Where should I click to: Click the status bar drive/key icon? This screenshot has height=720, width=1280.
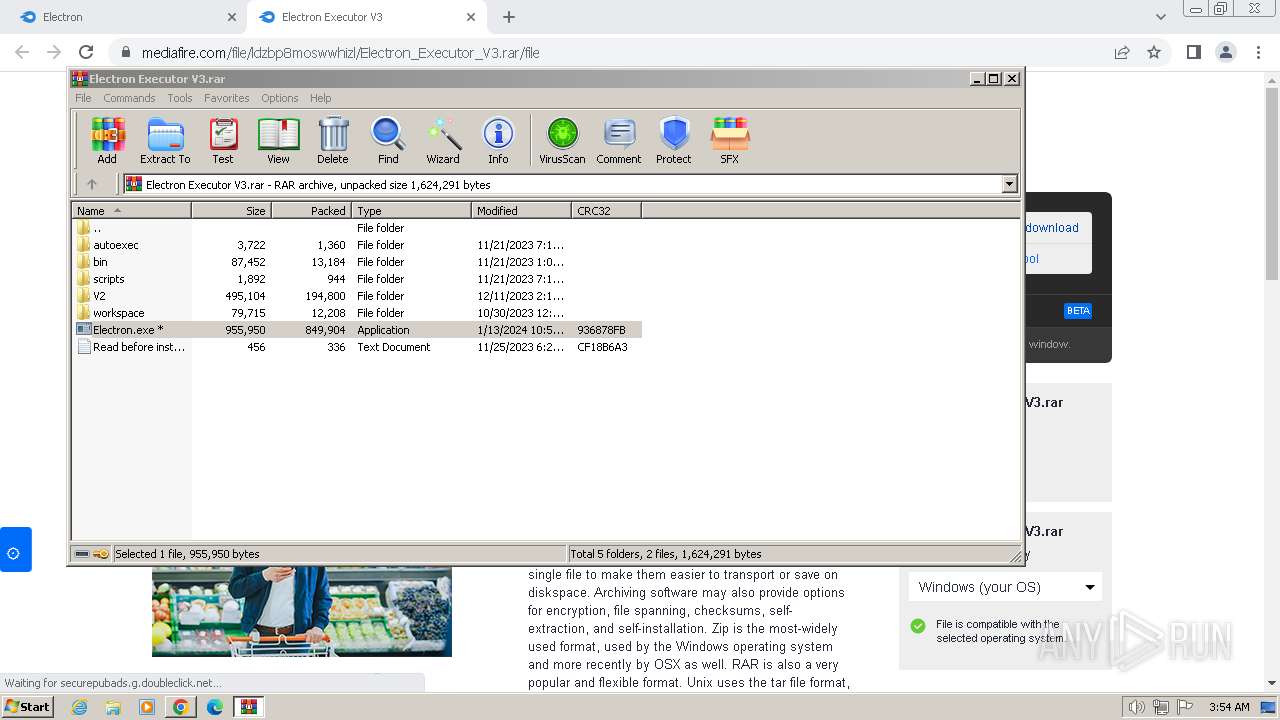tap(91, 554)
